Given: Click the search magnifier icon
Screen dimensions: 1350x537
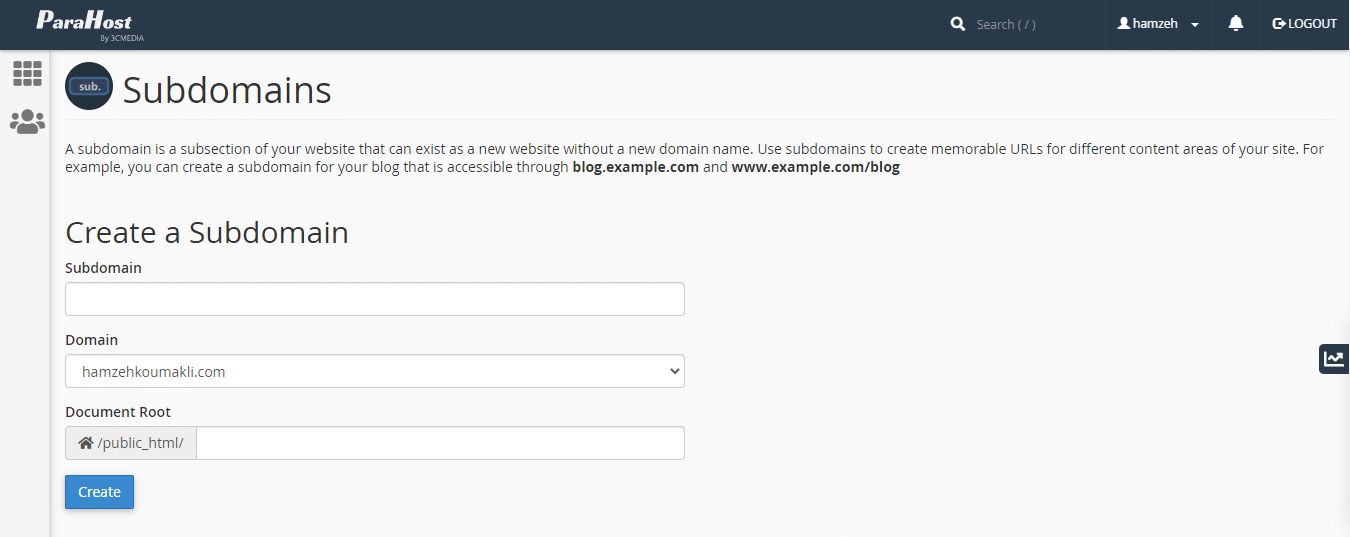Looking at the screenshot, I should [x=958, y=24].
